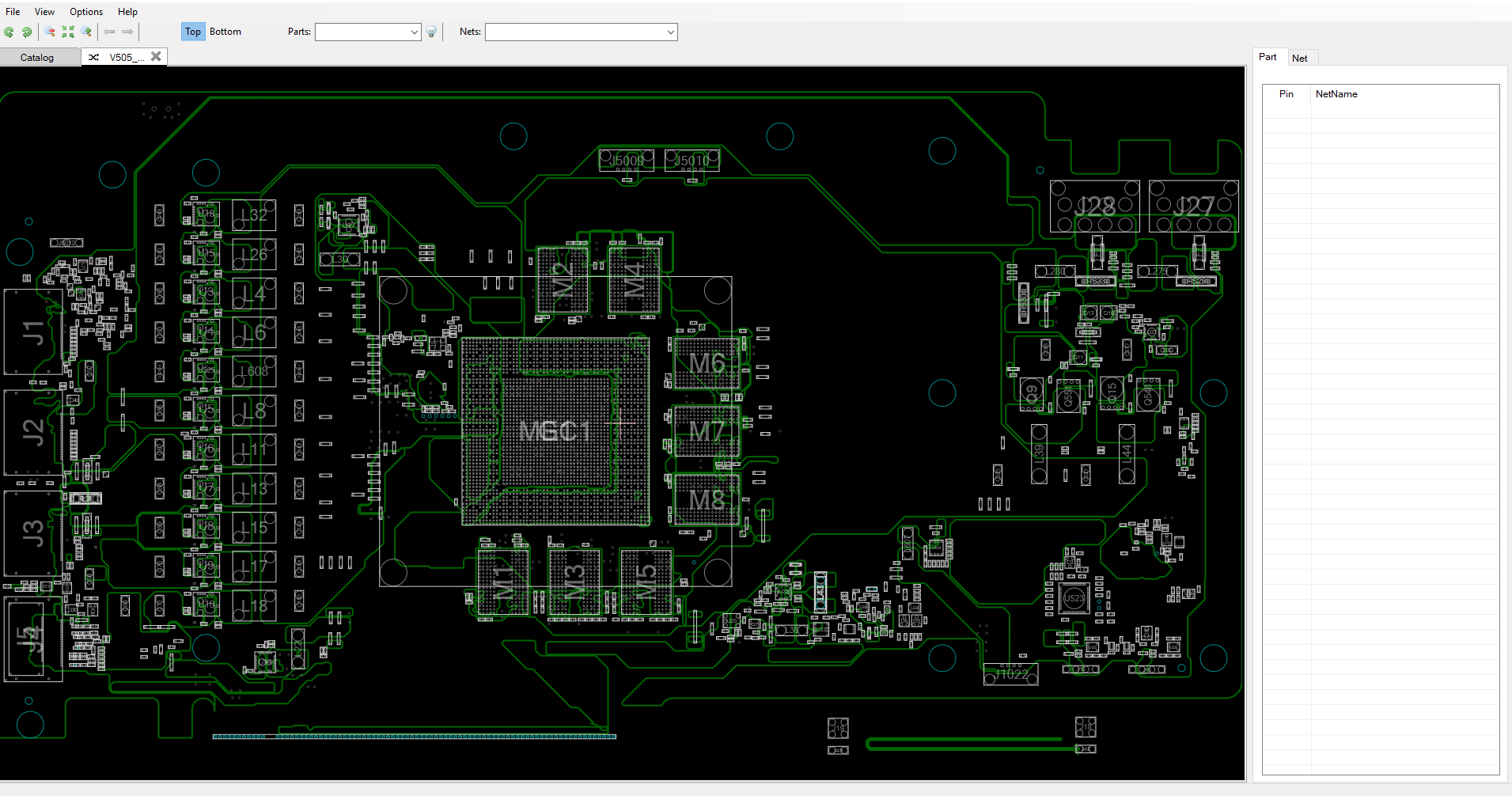Switch the board view to Top layer
This screenshot has width=1512, height=796.
tap(193, 32)
